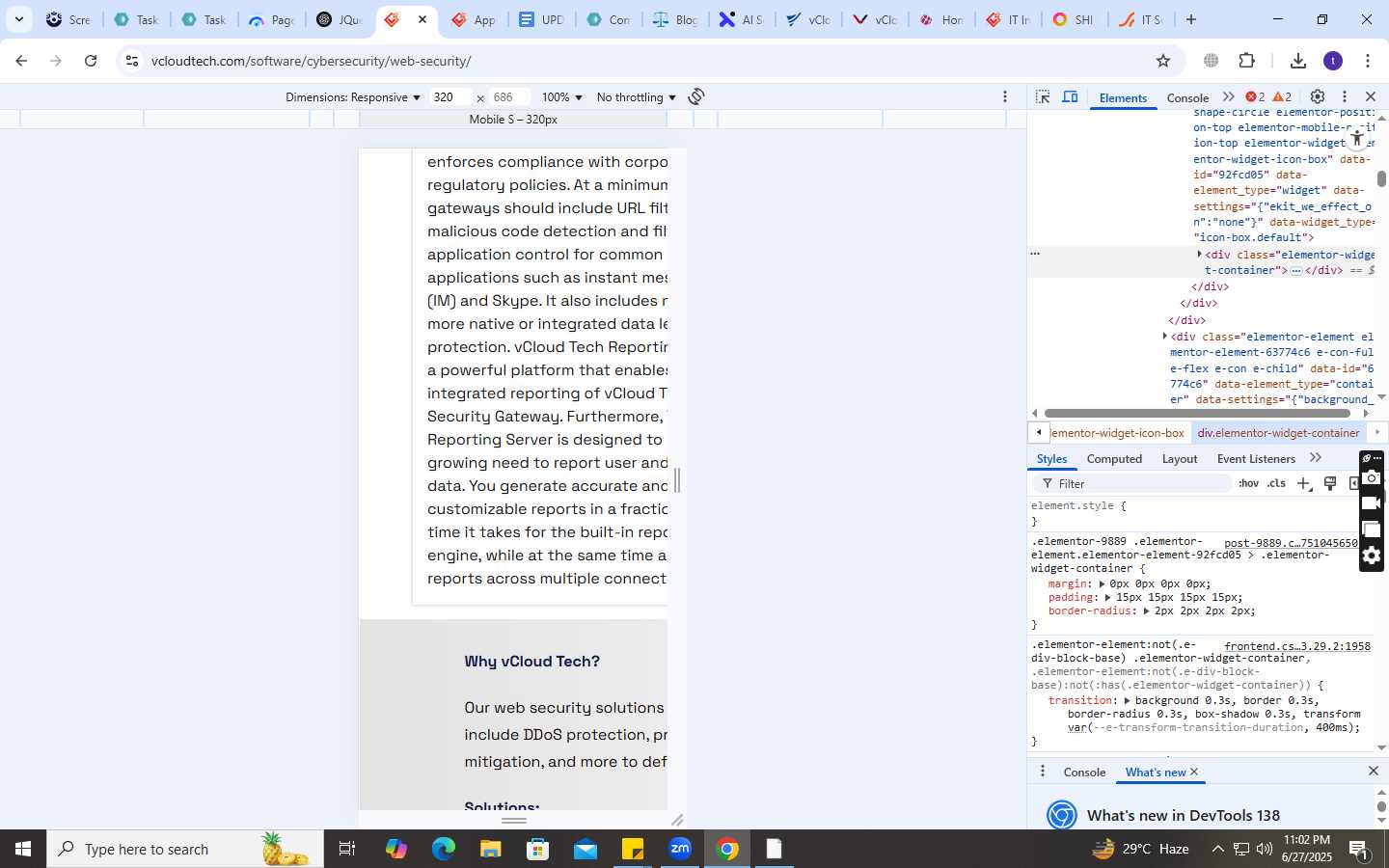
Task: Click the orange warnings count badge
Action: [x=1282, y=96]
